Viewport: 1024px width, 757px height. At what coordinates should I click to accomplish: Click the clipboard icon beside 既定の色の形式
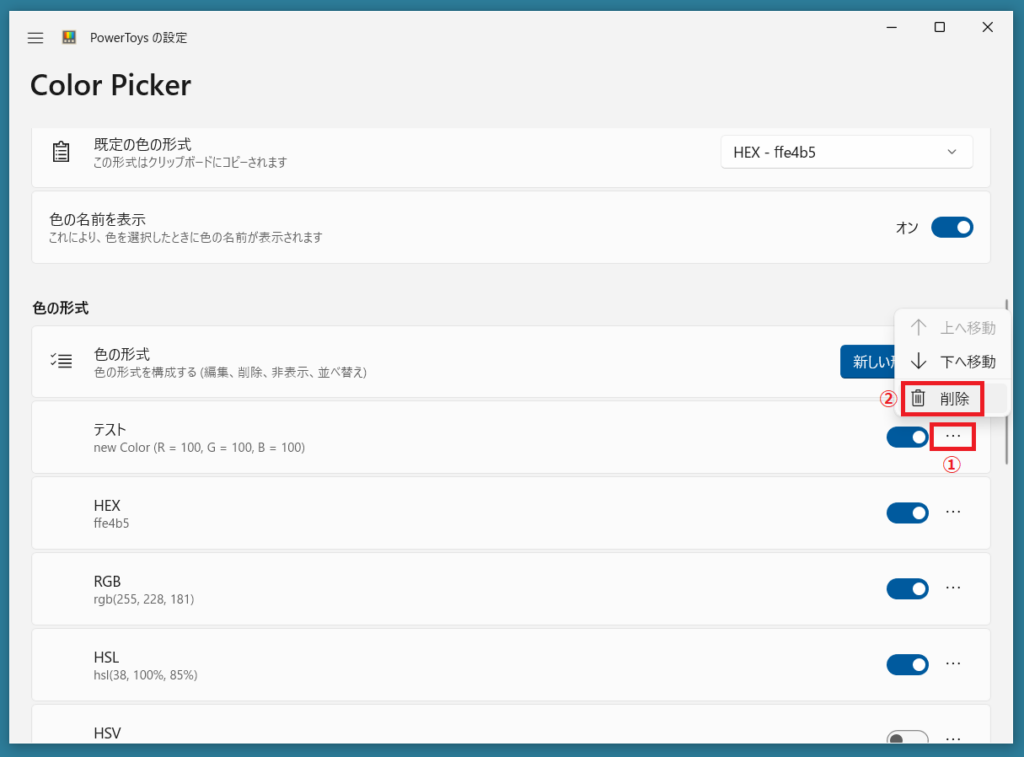click(x=61, y=152)
